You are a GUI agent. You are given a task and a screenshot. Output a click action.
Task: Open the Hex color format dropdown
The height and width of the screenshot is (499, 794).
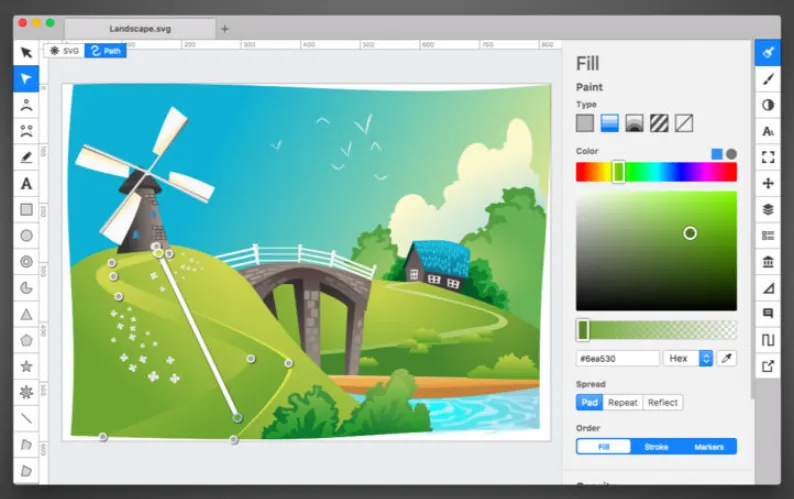pos(688,358)
